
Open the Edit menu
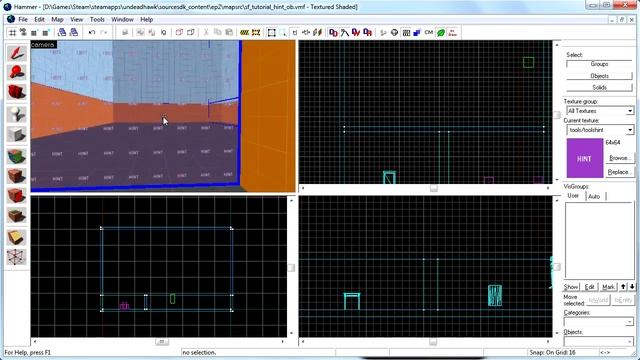point(39,19)
